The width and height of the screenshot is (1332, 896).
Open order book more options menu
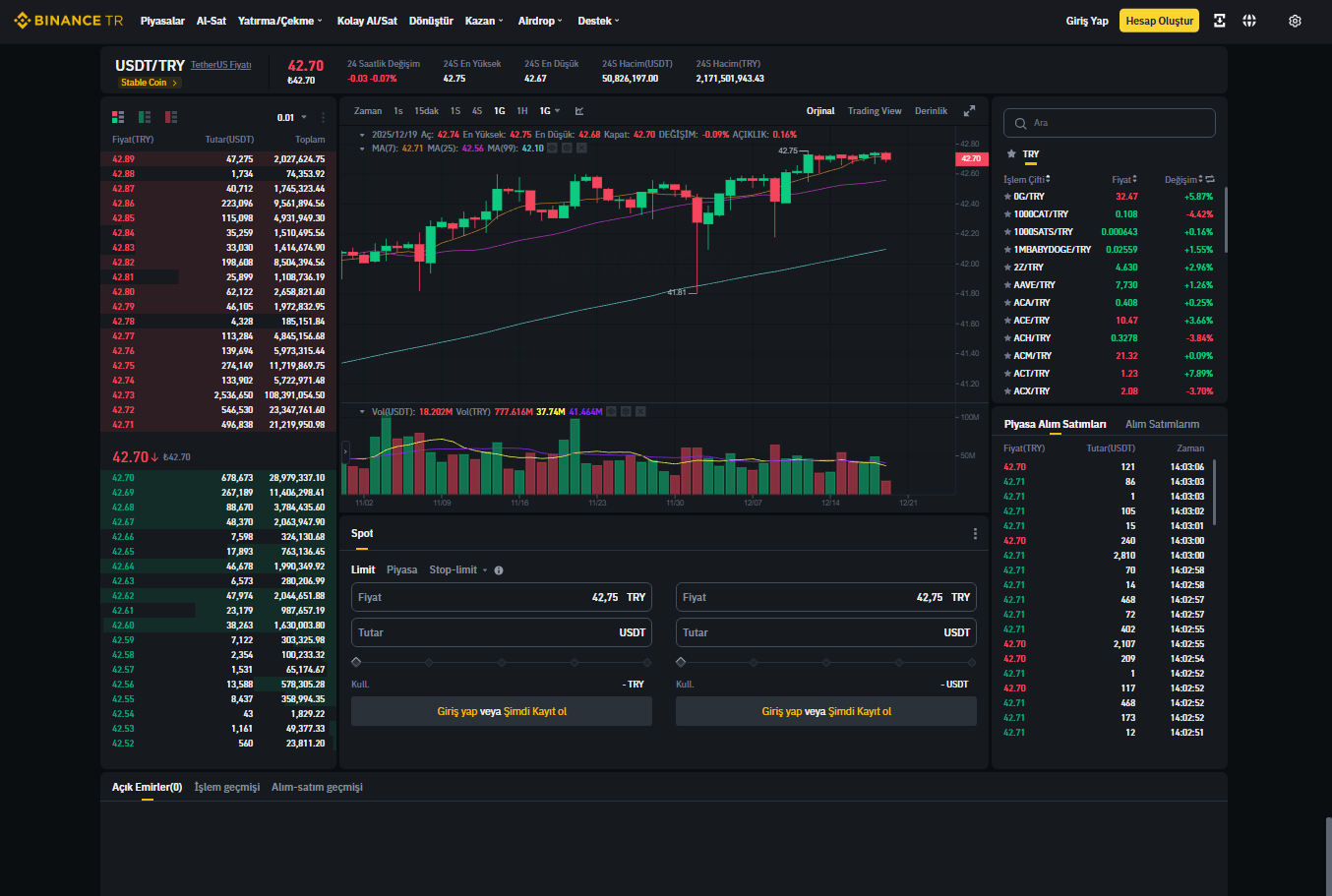pyautogui.click(x=323, y=117)
